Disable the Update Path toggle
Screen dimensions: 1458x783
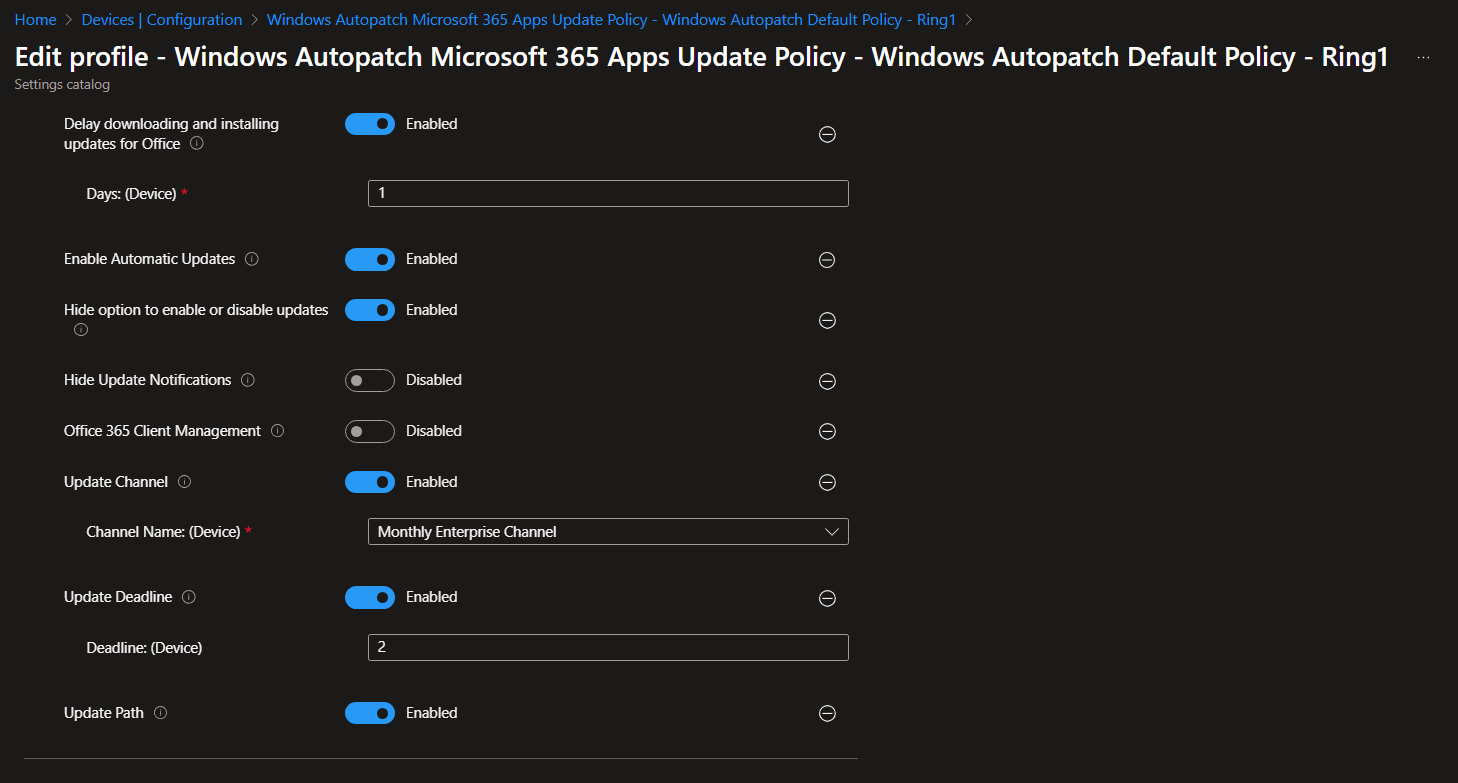click(370, 712)
